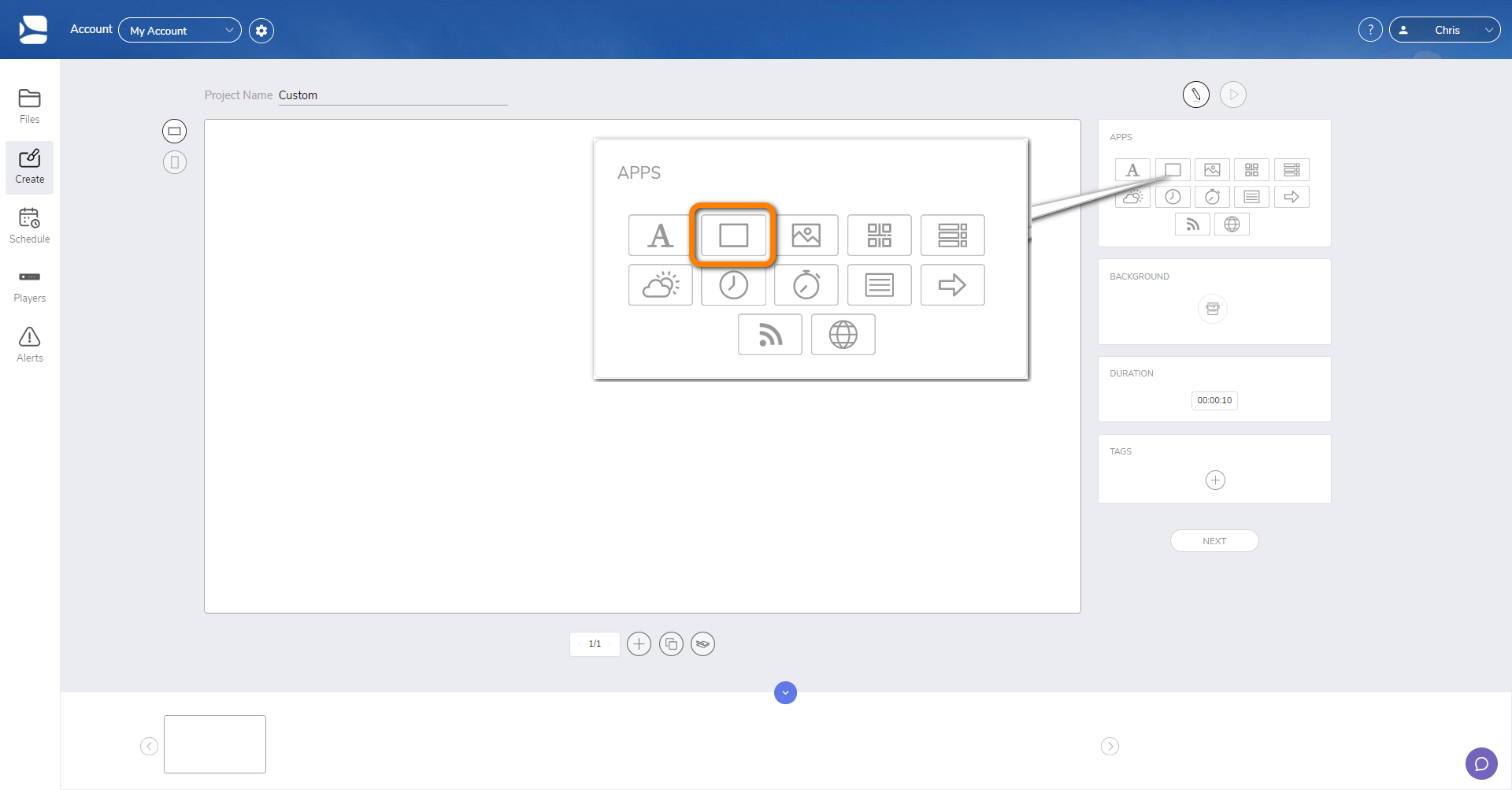Add the RSS feed app from sidebar APPS panel
Image resolution: width=1512 pixels, height=790 pixels.
click(x=1192, y=224)
